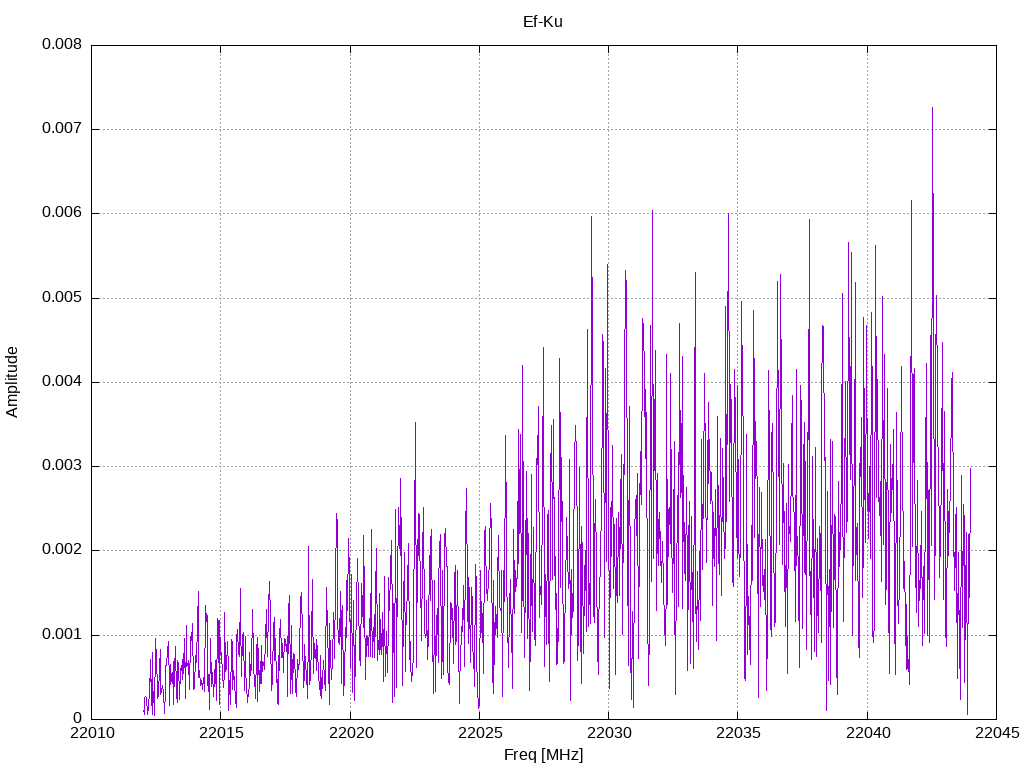Click the 22040 x-axis tick label
This screenshot has height=768, width=1024.
(867, 733)
